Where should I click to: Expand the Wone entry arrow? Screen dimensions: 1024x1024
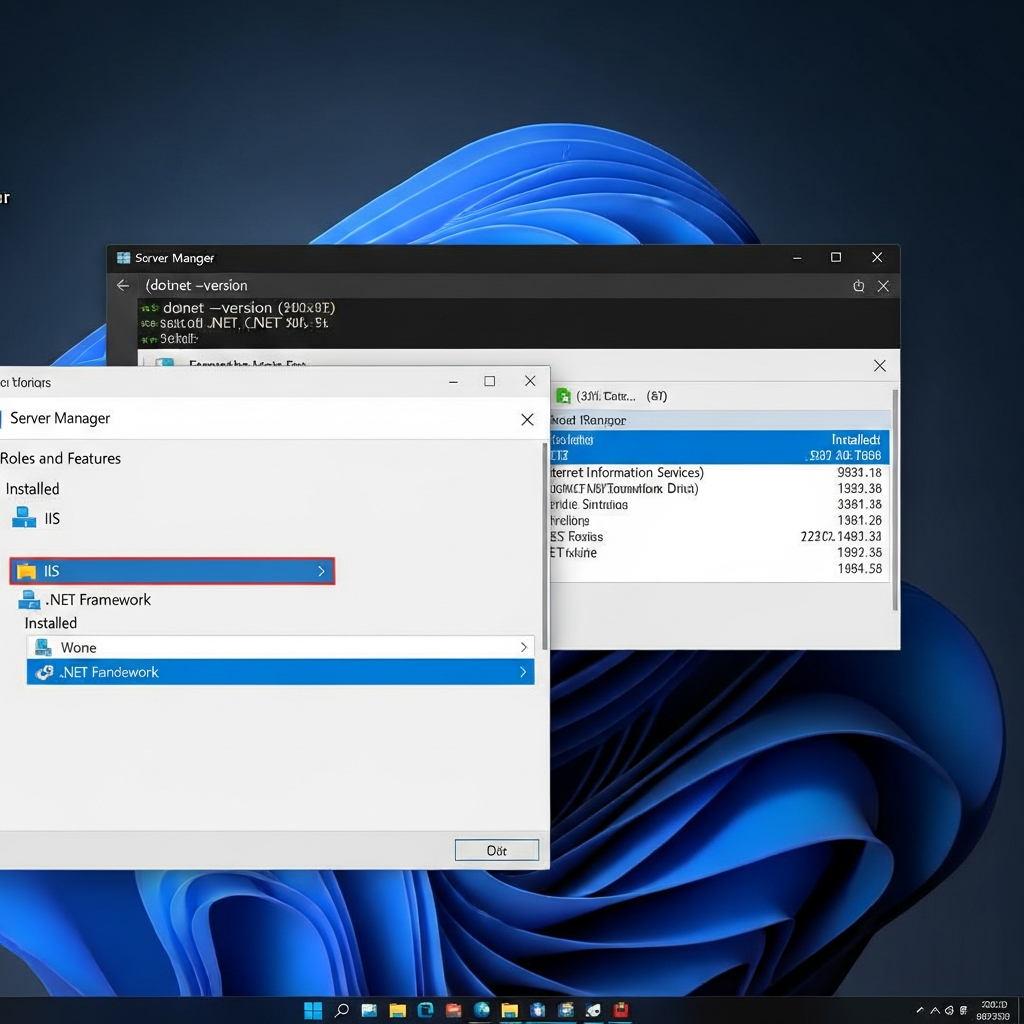coord(523,647)
